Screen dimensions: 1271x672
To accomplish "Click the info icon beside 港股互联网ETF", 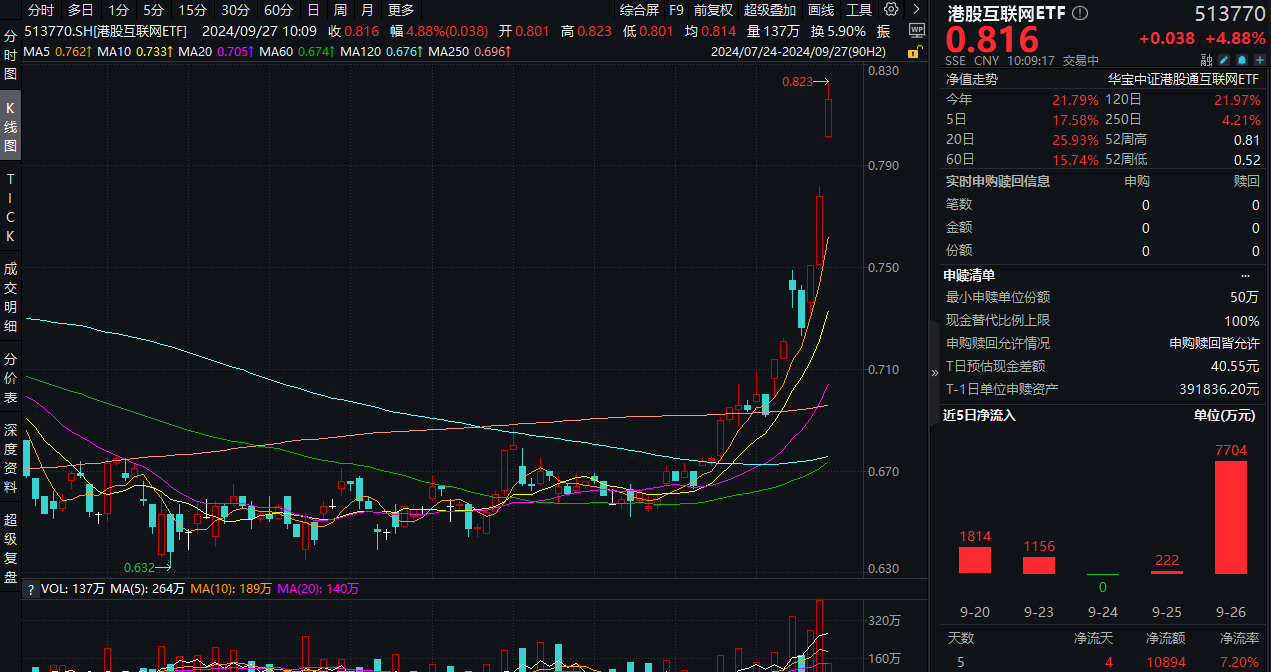I will [1079, 13].
